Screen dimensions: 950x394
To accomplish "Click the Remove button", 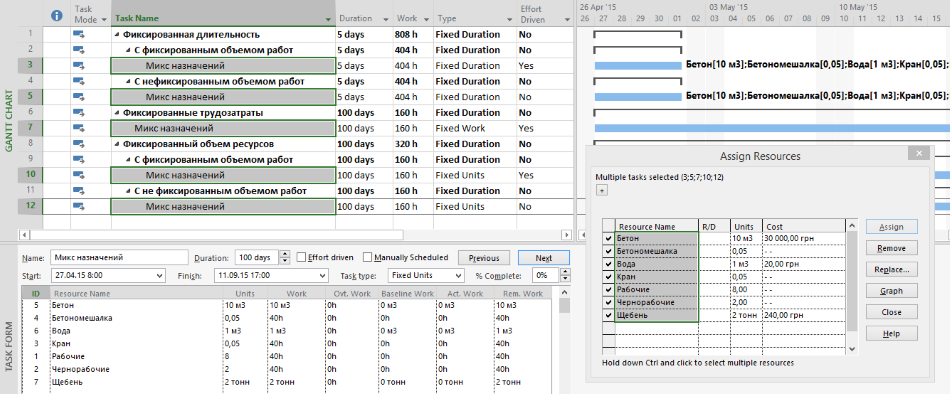I will (x=891, y=249).
